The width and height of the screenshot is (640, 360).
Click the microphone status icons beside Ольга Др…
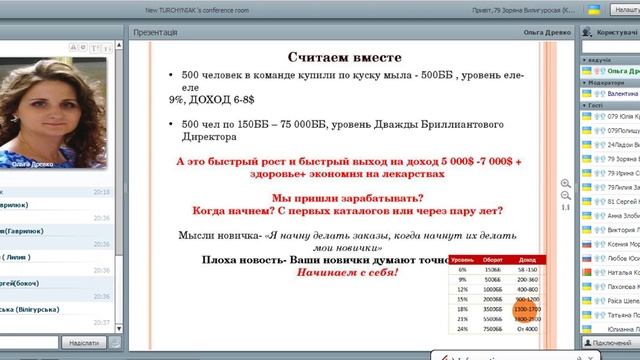click(x=599, y=71)
